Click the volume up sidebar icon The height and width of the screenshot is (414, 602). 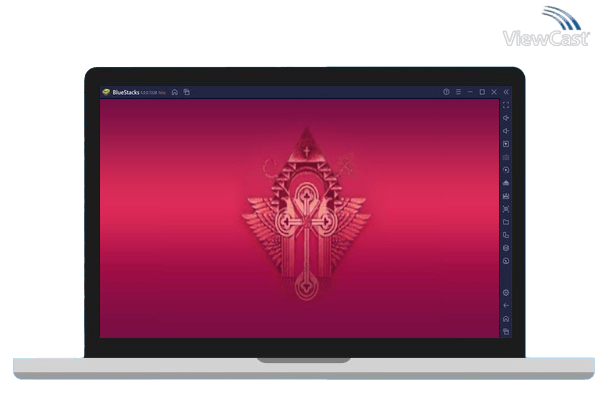[506, 118]
